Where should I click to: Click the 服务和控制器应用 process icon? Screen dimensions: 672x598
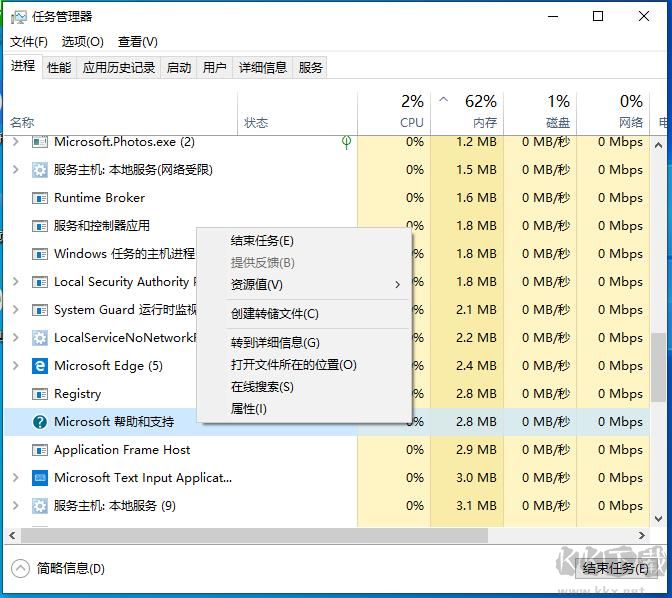point(40,226)
